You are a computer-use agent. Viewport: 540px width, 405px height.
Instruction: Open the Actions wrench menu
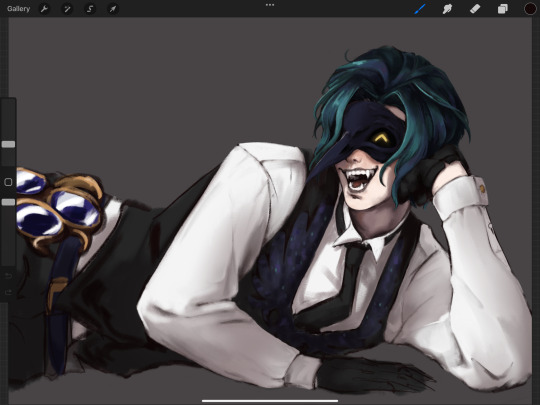point(44,9)
